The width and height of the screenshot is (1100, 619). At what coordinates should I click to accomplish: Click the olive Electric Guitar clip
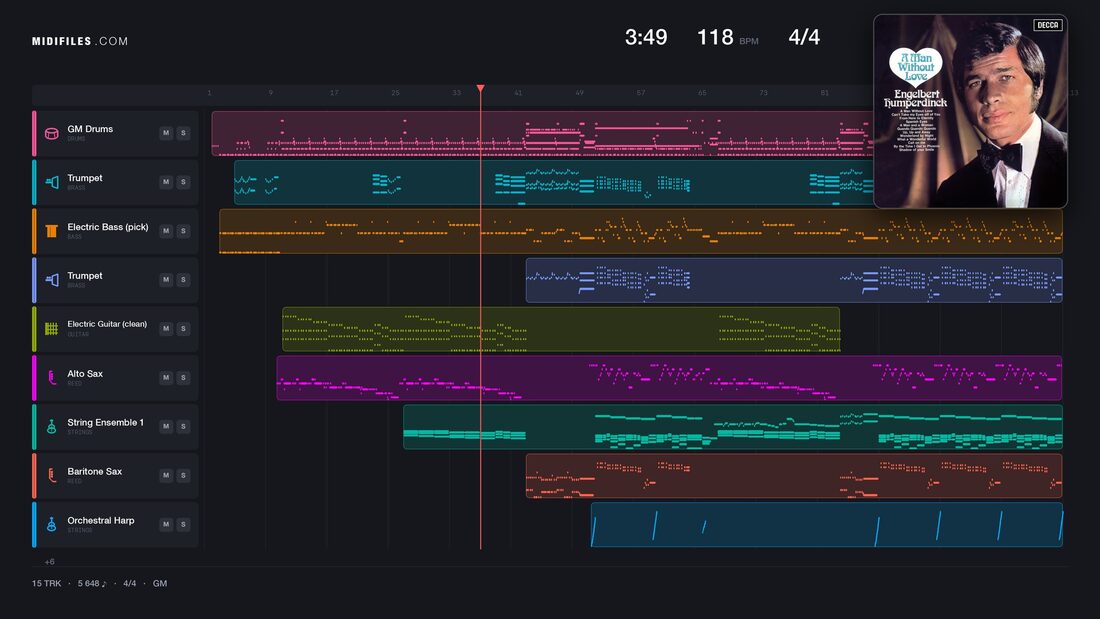[561, 328]
